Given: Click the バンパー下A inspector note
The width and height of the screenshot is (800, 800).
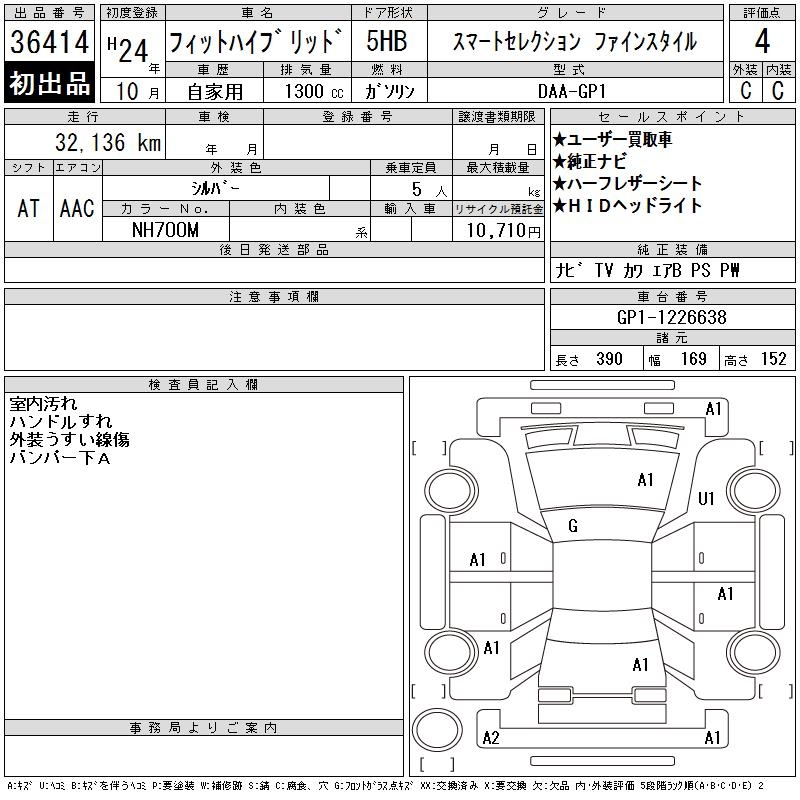Looking at the screenshot, I should click(59, 458).
